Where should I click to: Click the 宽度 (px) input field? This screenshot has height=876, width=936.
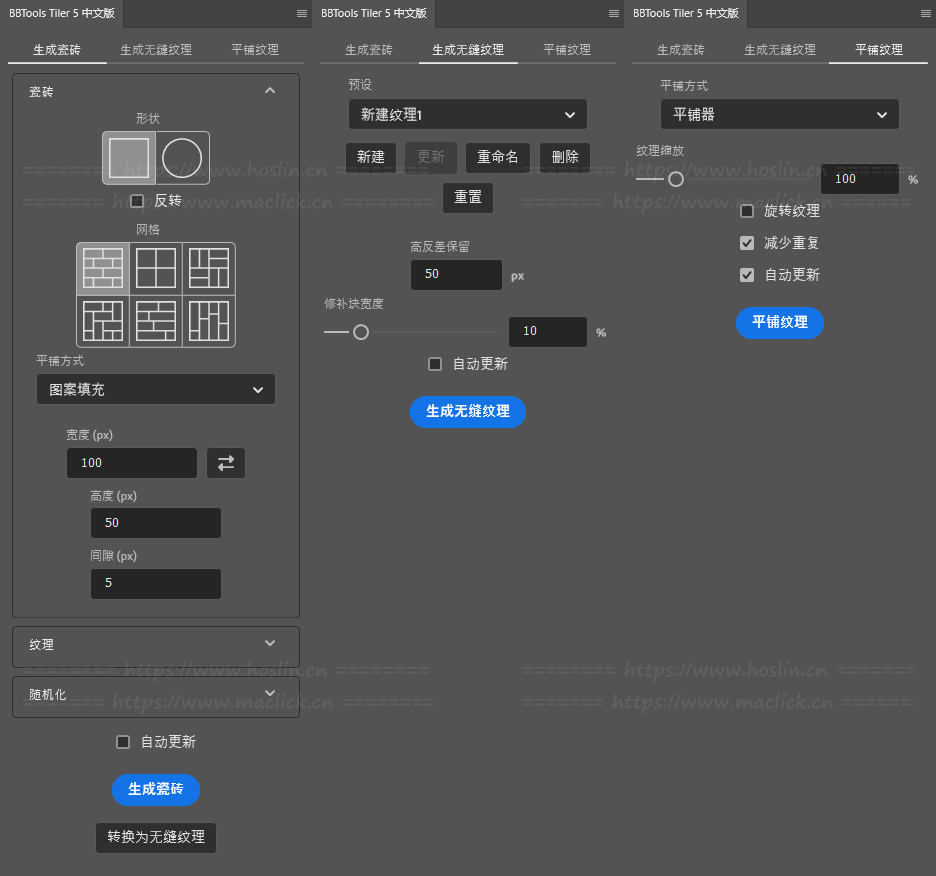tap(132, 463)
